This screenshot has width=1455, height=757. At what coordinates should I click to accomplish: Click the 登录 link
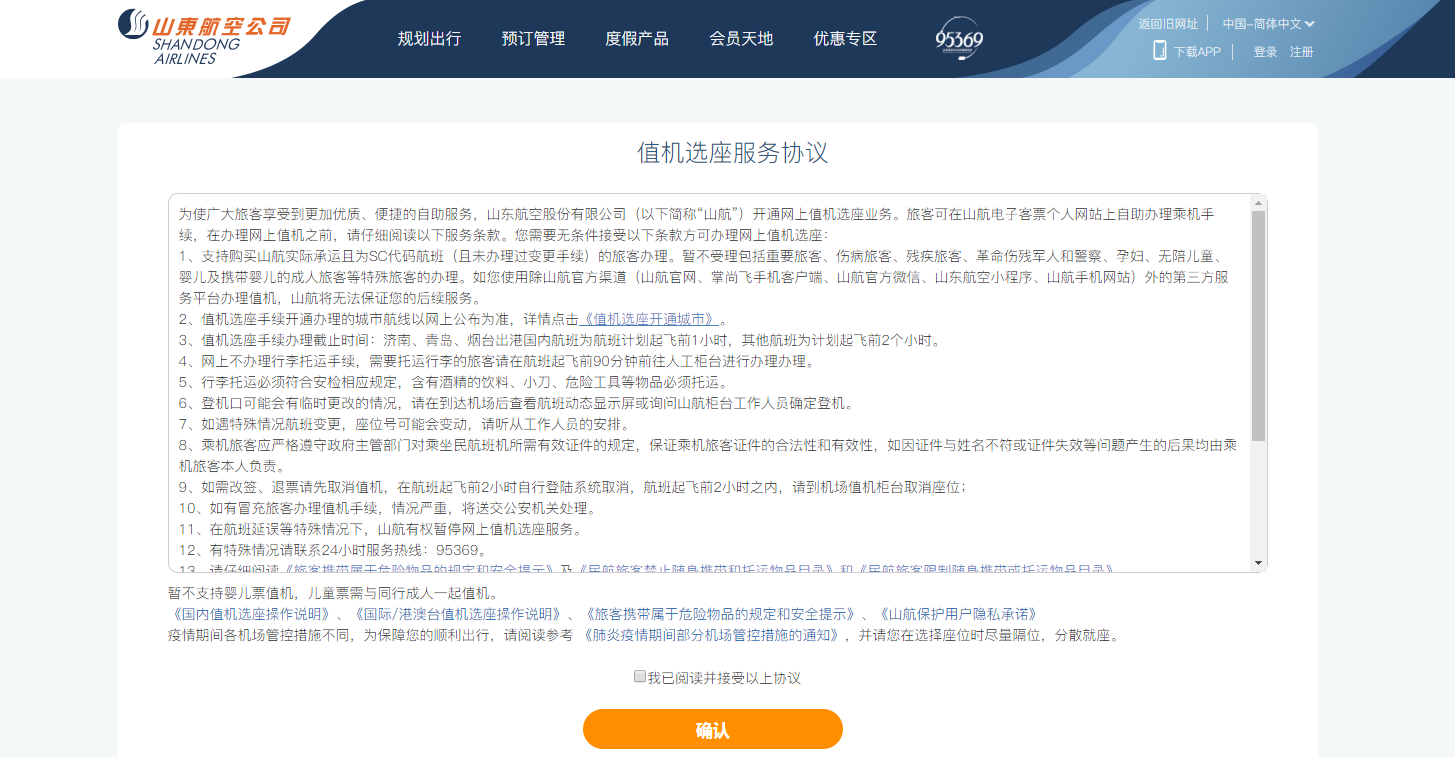click(x=1266, y=52)
